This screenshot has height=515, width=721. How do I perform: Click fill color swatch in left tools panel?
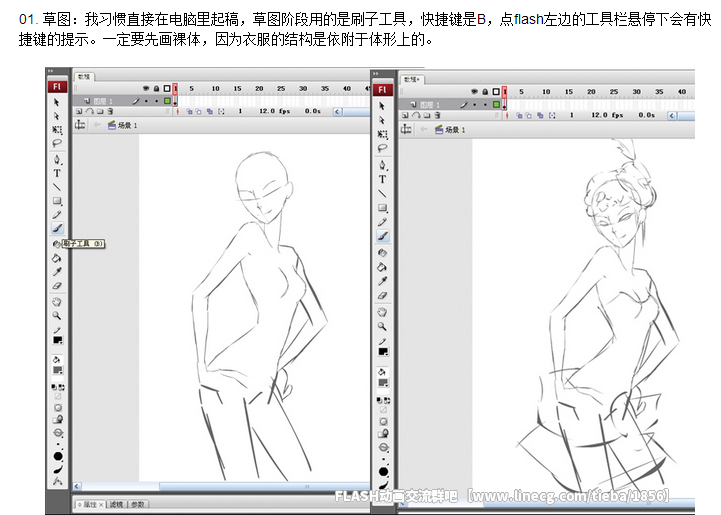[x=57, y=370]
